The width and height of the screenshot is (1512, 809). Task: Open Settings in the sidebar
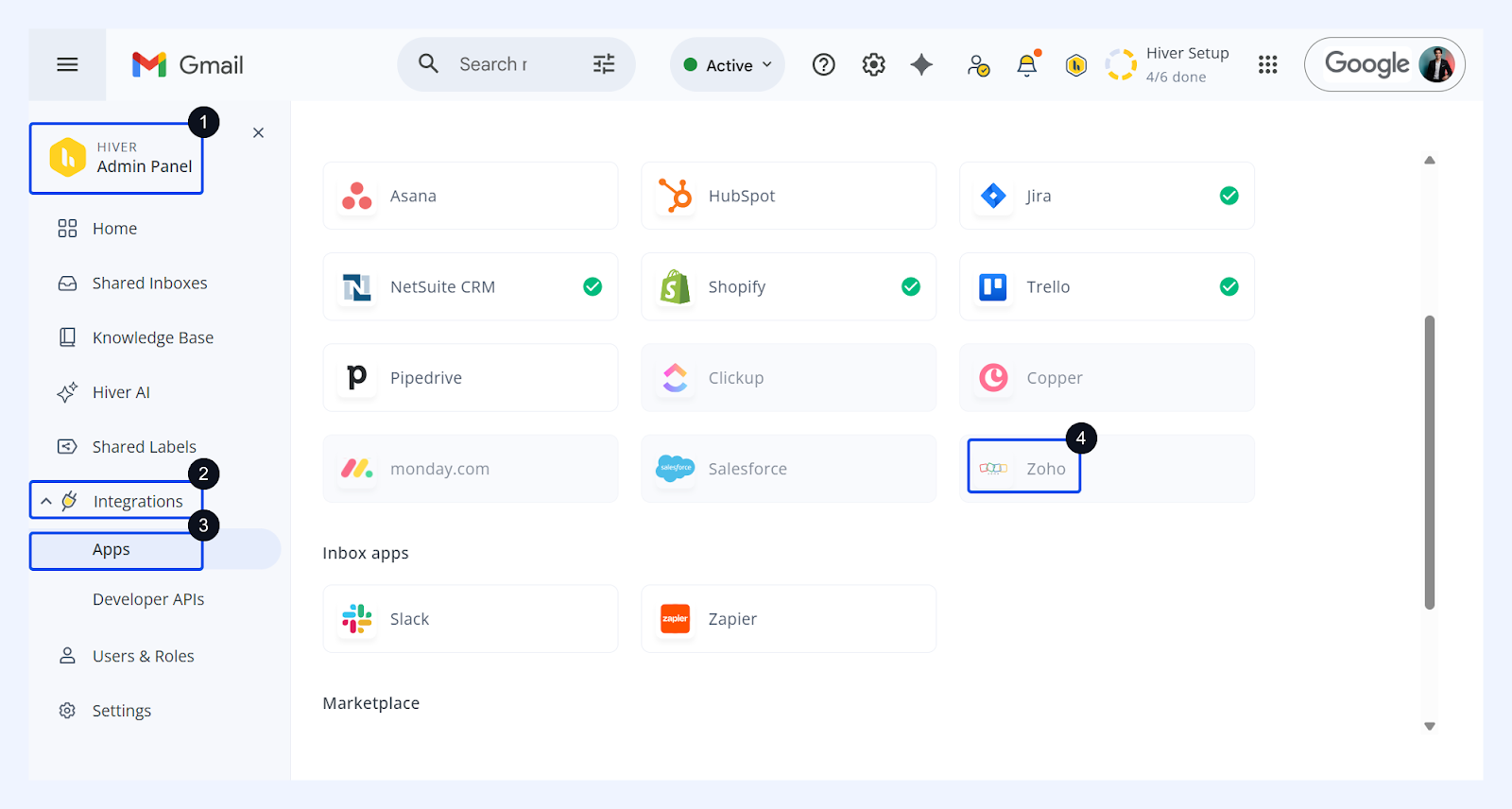[x=104, y=711]
